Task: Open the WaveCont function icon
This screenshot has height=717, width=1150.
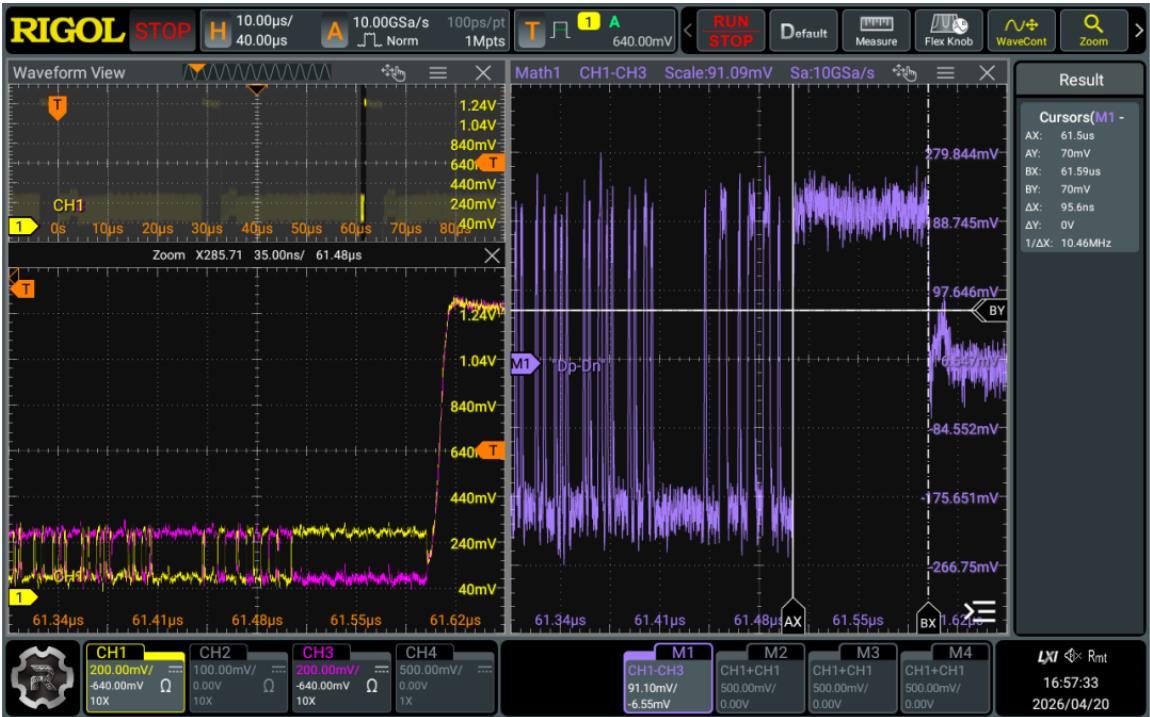Action: [1021, 31]
